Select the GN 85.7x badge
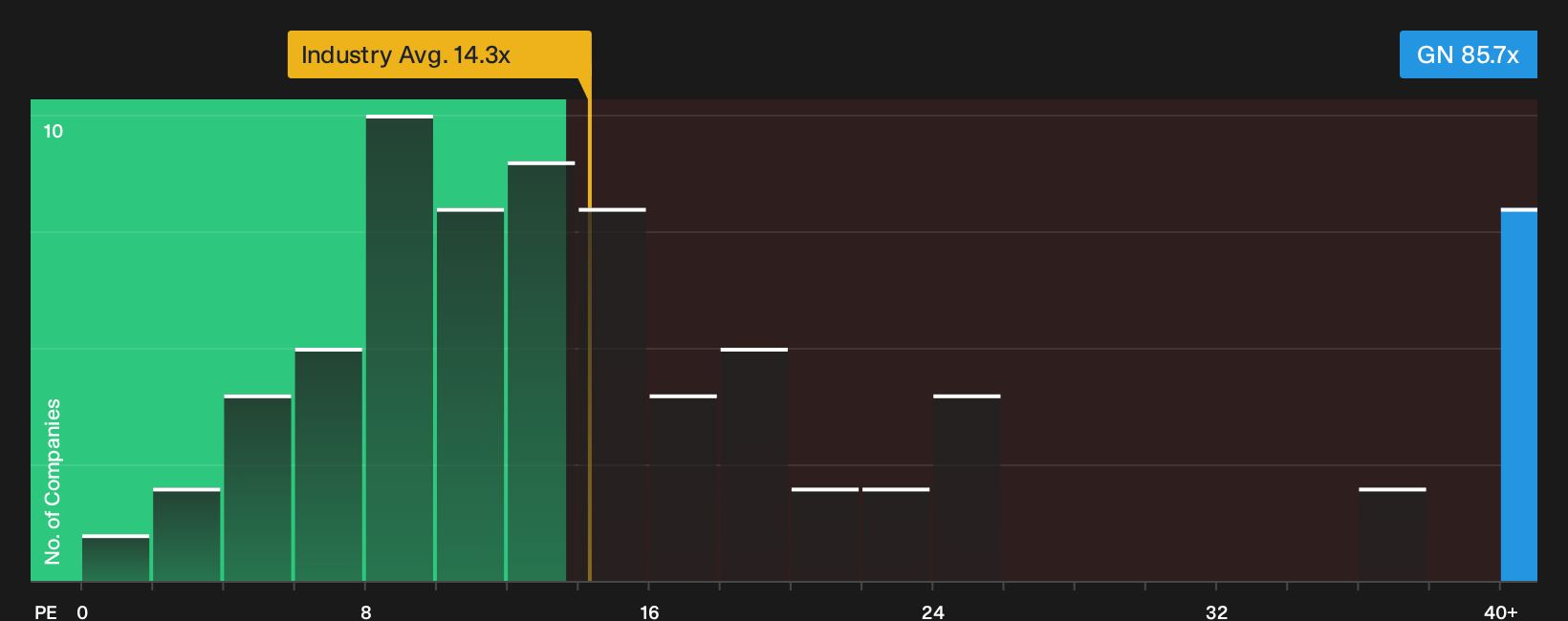 (x=1468, y=54)
